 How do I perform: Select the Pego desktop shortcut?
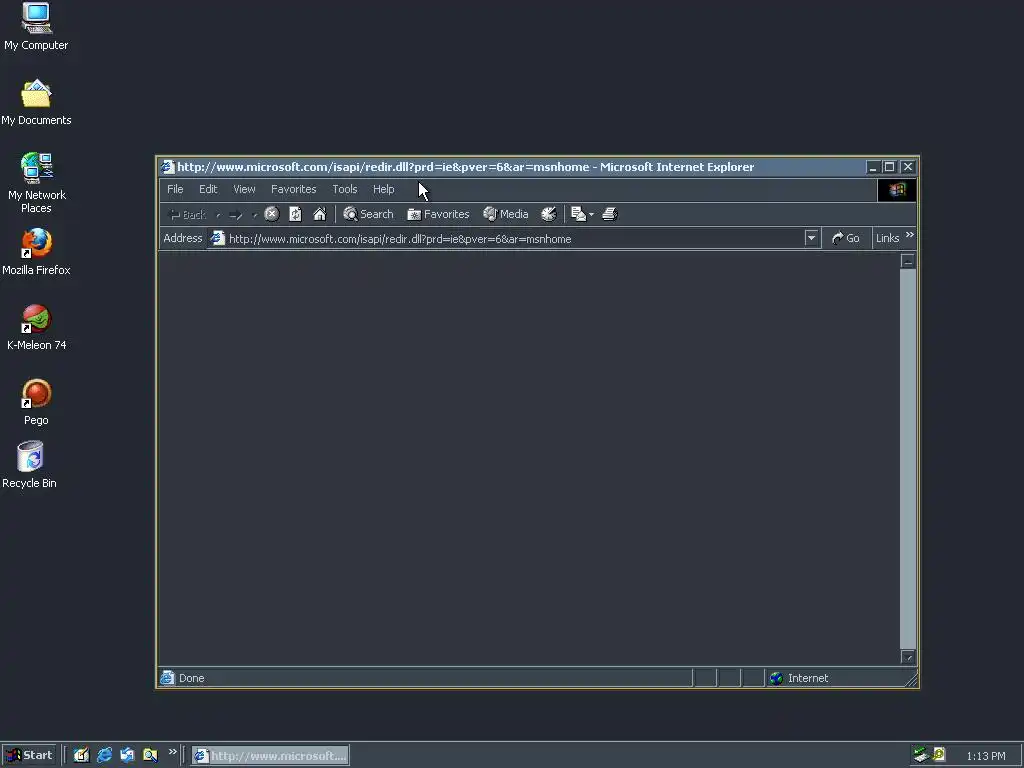click(x=36, y=402)
